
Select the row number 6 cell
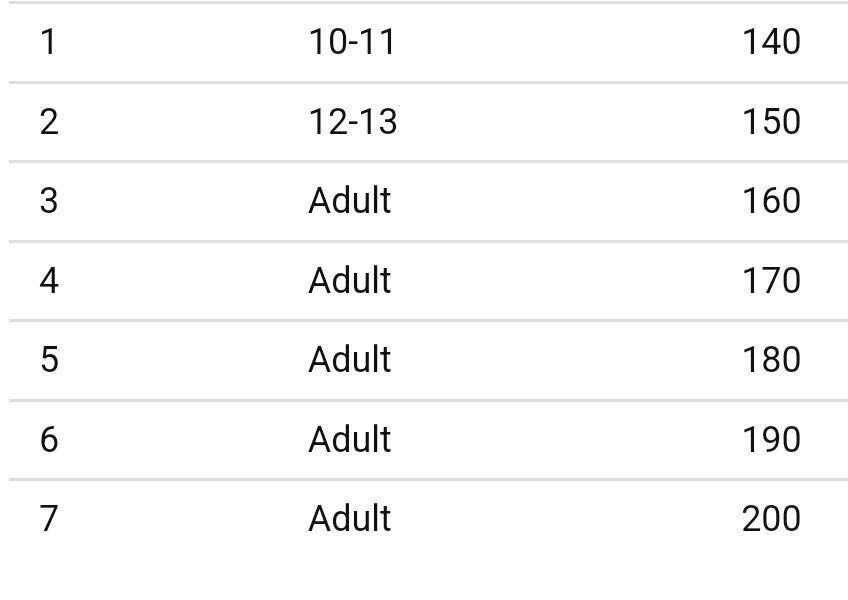[49, 440]
